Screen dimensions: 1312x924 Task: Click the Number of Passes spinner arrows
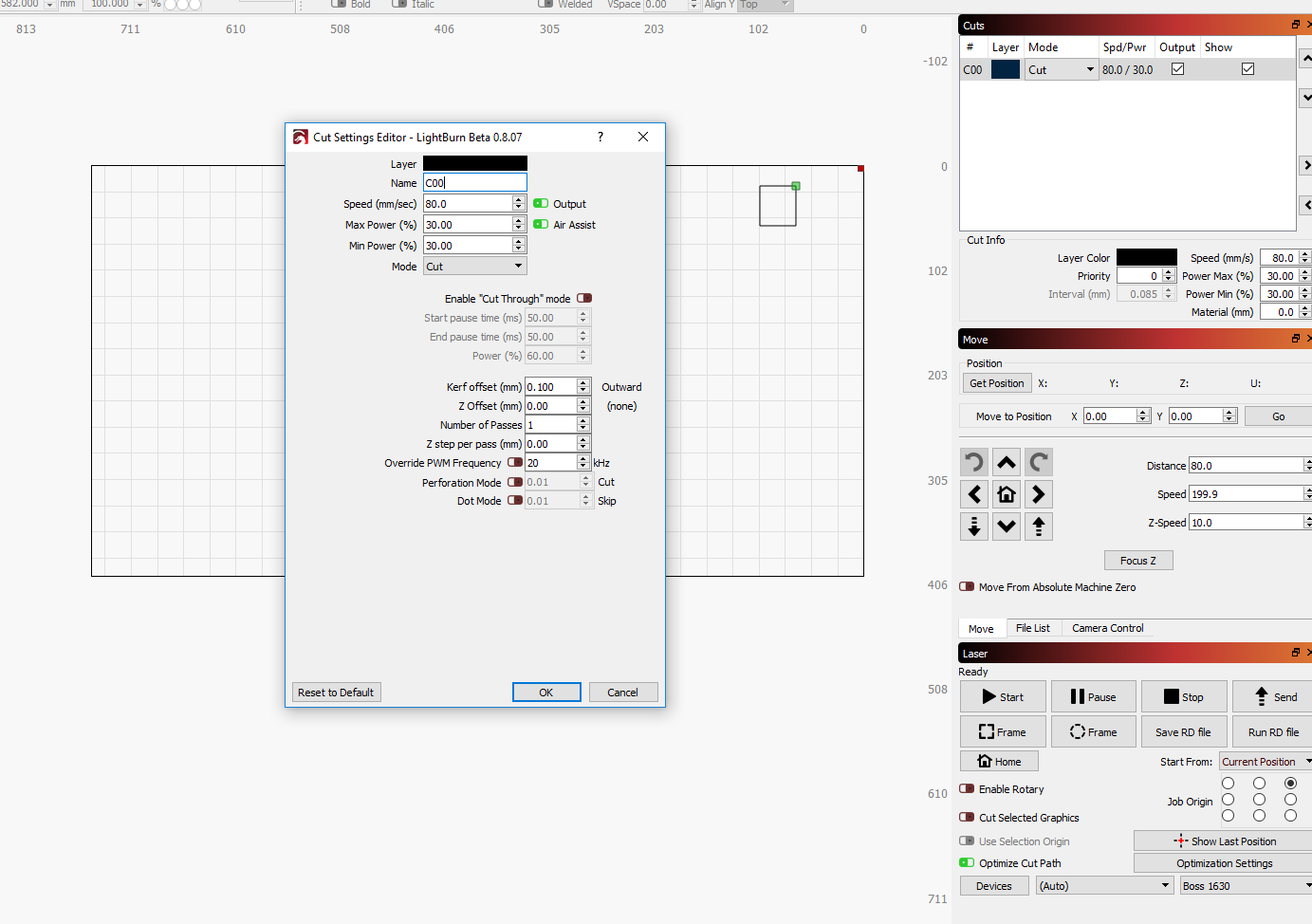(x=583, y=425)
